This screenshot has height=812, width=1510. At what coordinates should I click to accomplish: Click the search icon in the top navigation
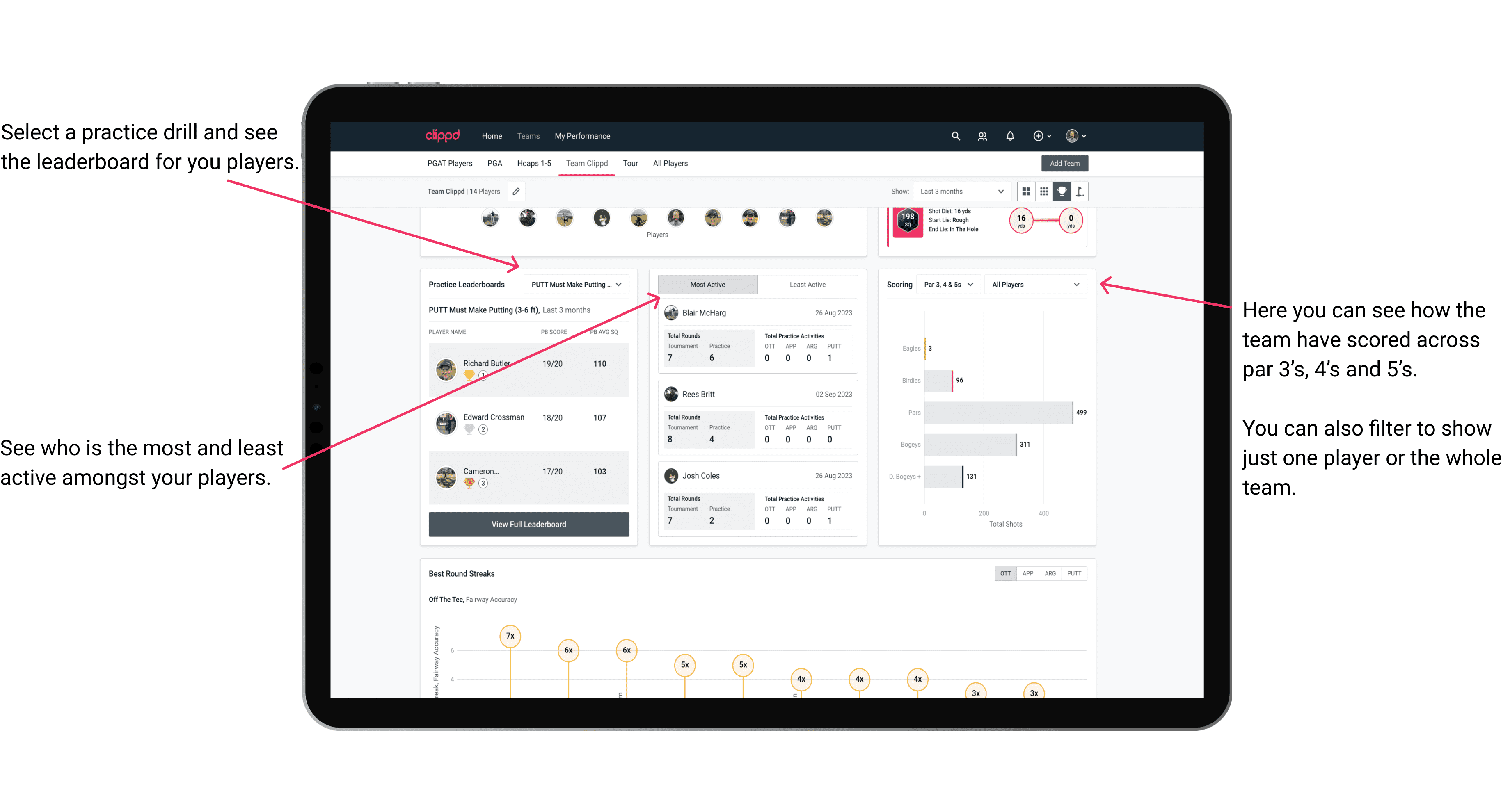[955, 136]
